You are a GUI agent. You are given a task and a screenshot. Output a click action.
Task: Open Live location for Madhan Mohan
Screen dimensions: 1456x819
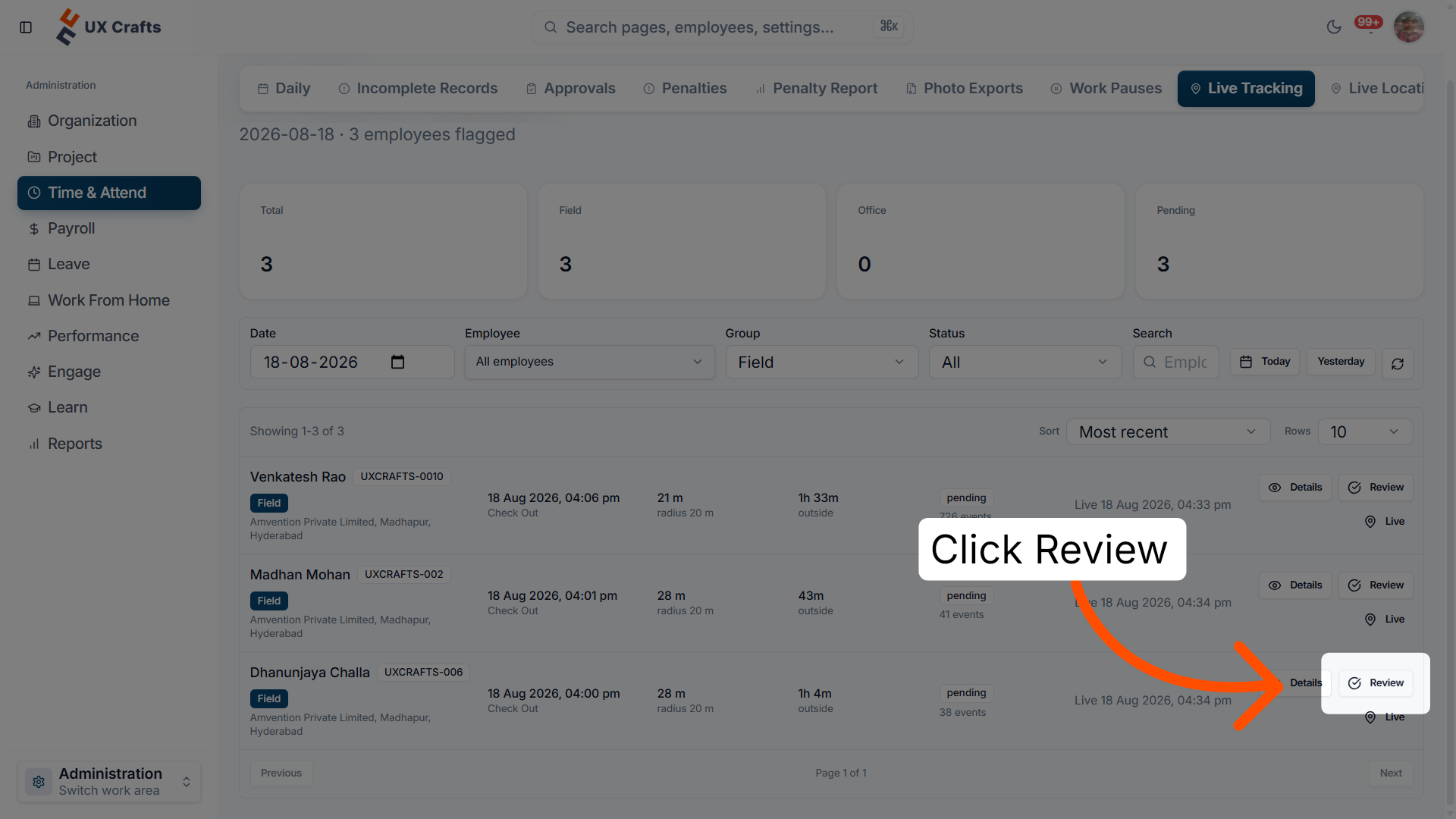(x=1385, y=620)
